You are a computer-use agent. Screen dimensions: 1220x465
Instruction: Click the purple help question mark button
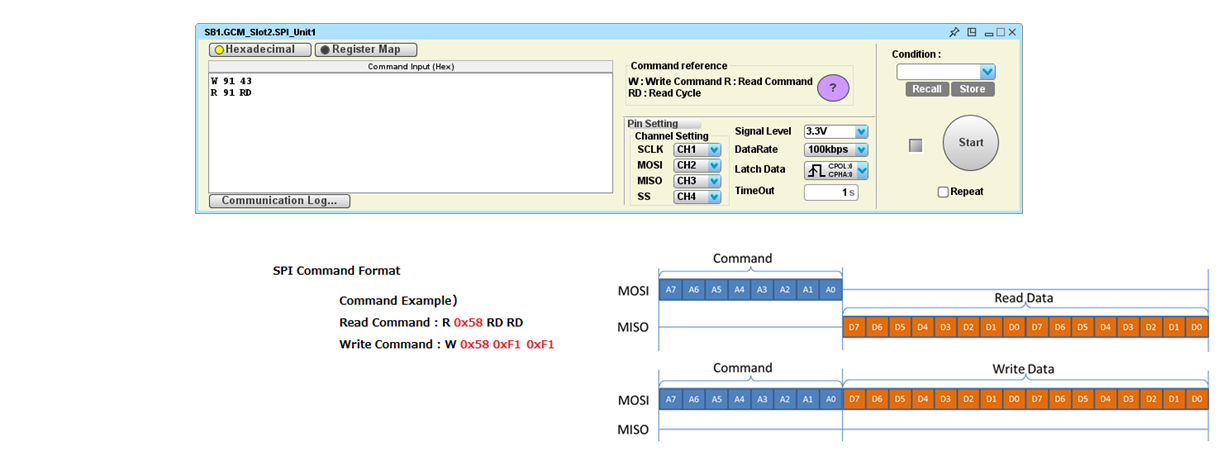pos(833,88)
